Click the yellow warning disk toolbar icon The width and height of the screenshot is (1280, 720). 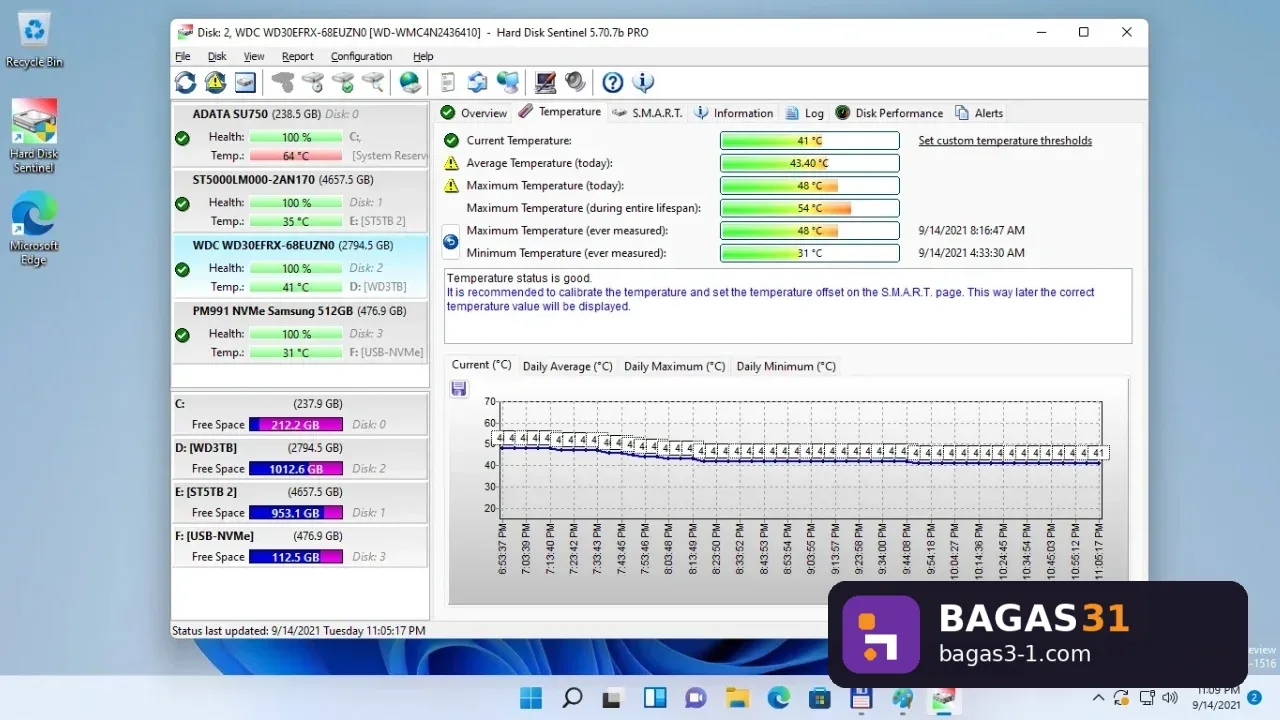click(x=215, y=82)
